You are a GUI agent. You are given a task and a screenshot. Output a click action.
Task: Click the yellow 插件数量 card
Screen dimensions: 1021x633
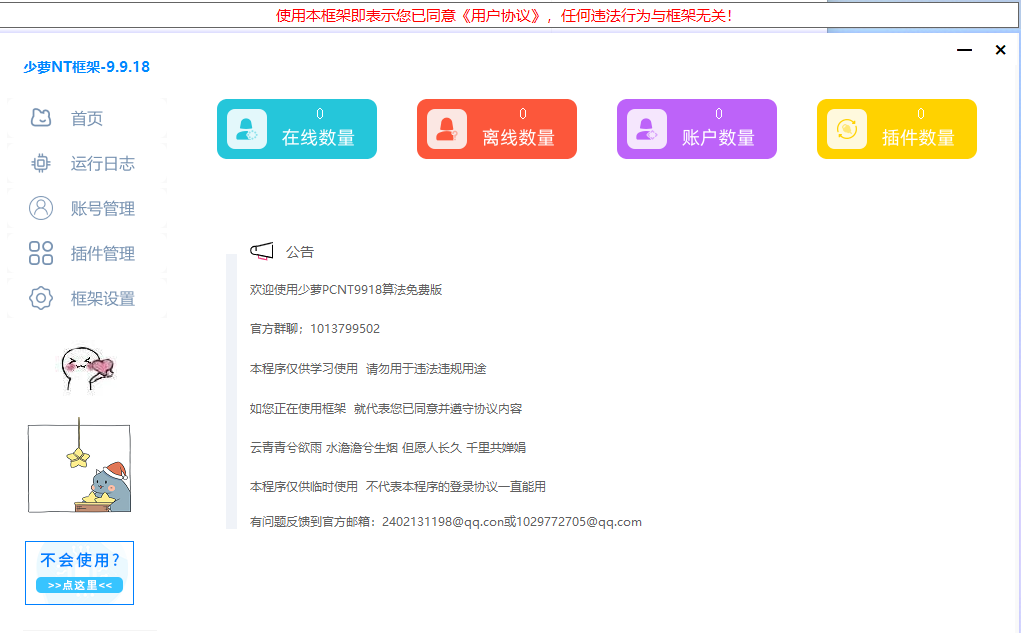pos(896,128)
